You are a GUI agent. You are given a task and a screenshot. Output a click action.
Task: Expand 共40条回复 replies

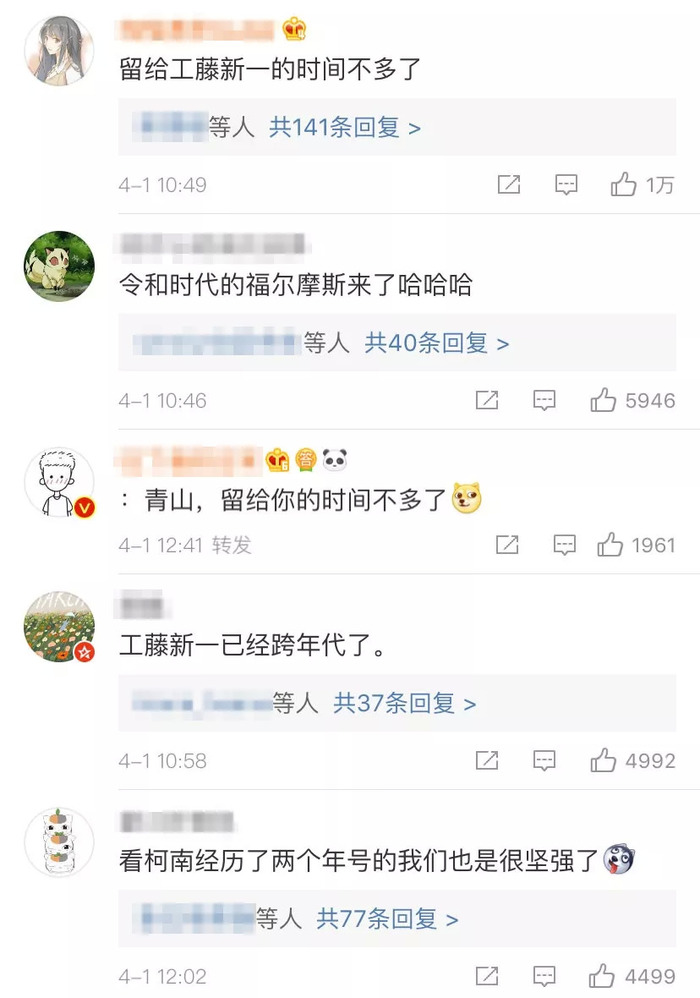coord(437,344)
